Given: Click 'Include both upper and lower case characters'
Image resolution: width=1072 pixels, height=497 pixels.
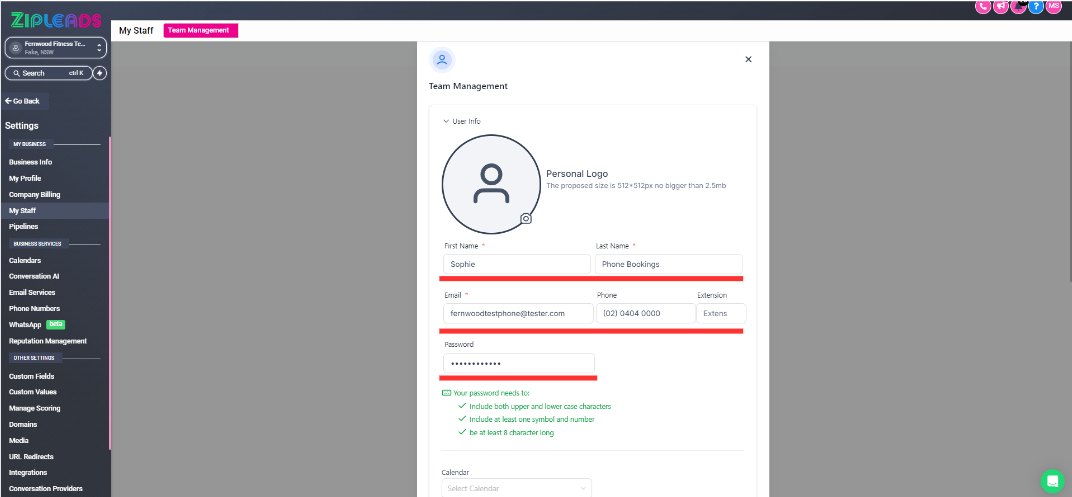Looking at the screenshot, I should (540, 406).
